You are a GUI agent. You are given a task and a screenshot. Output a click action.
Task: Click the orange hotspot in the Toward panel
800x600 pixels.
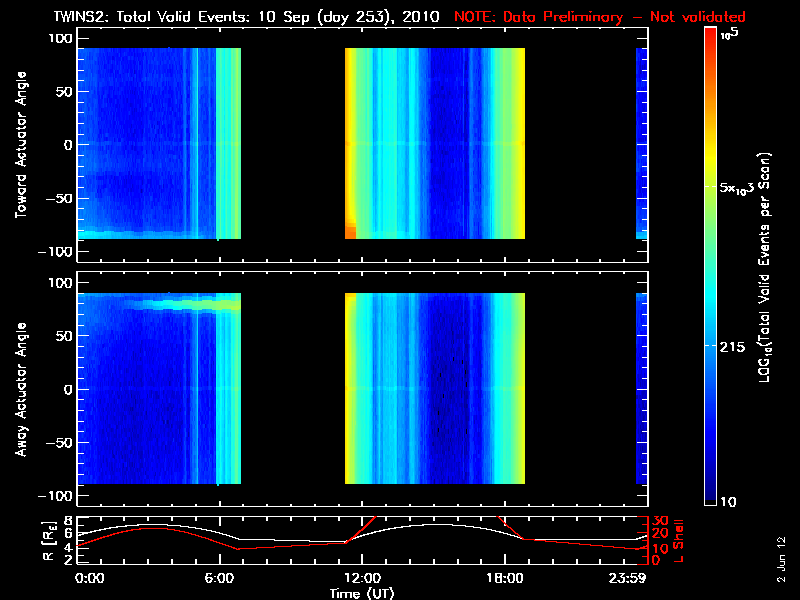point(351,231)
